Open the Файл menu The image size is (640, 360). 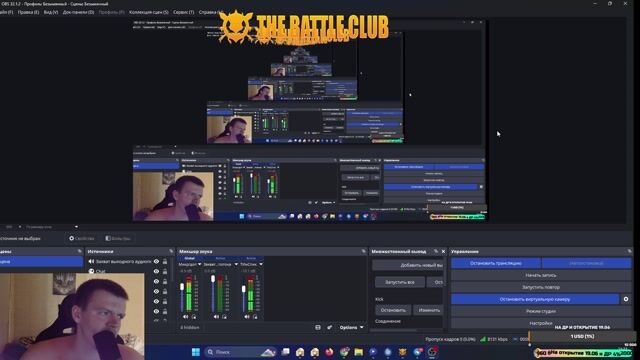[x=7, y=12]
